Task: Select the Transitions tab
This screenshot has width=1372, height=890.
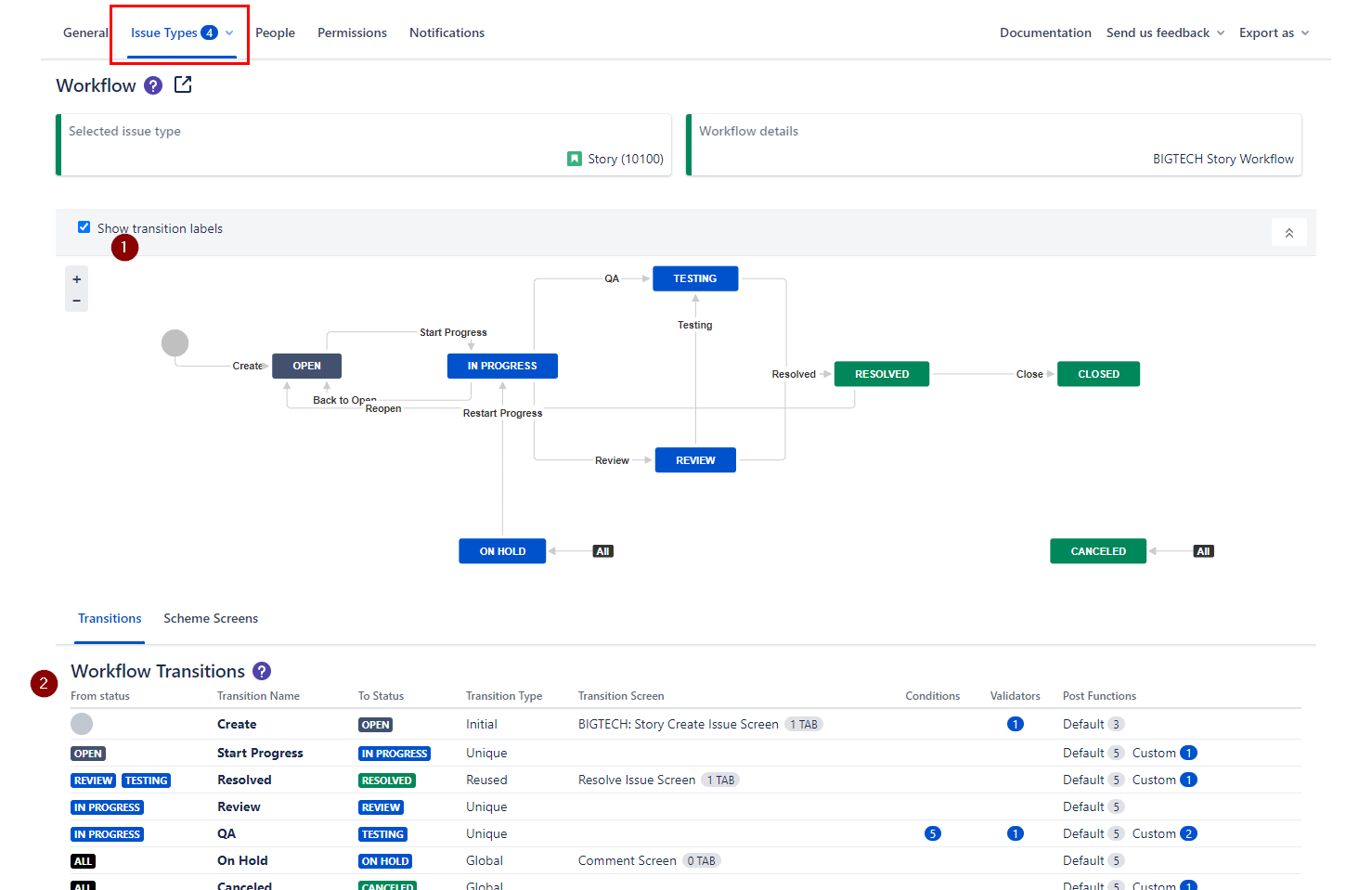Action: click(x=109, y=618)
